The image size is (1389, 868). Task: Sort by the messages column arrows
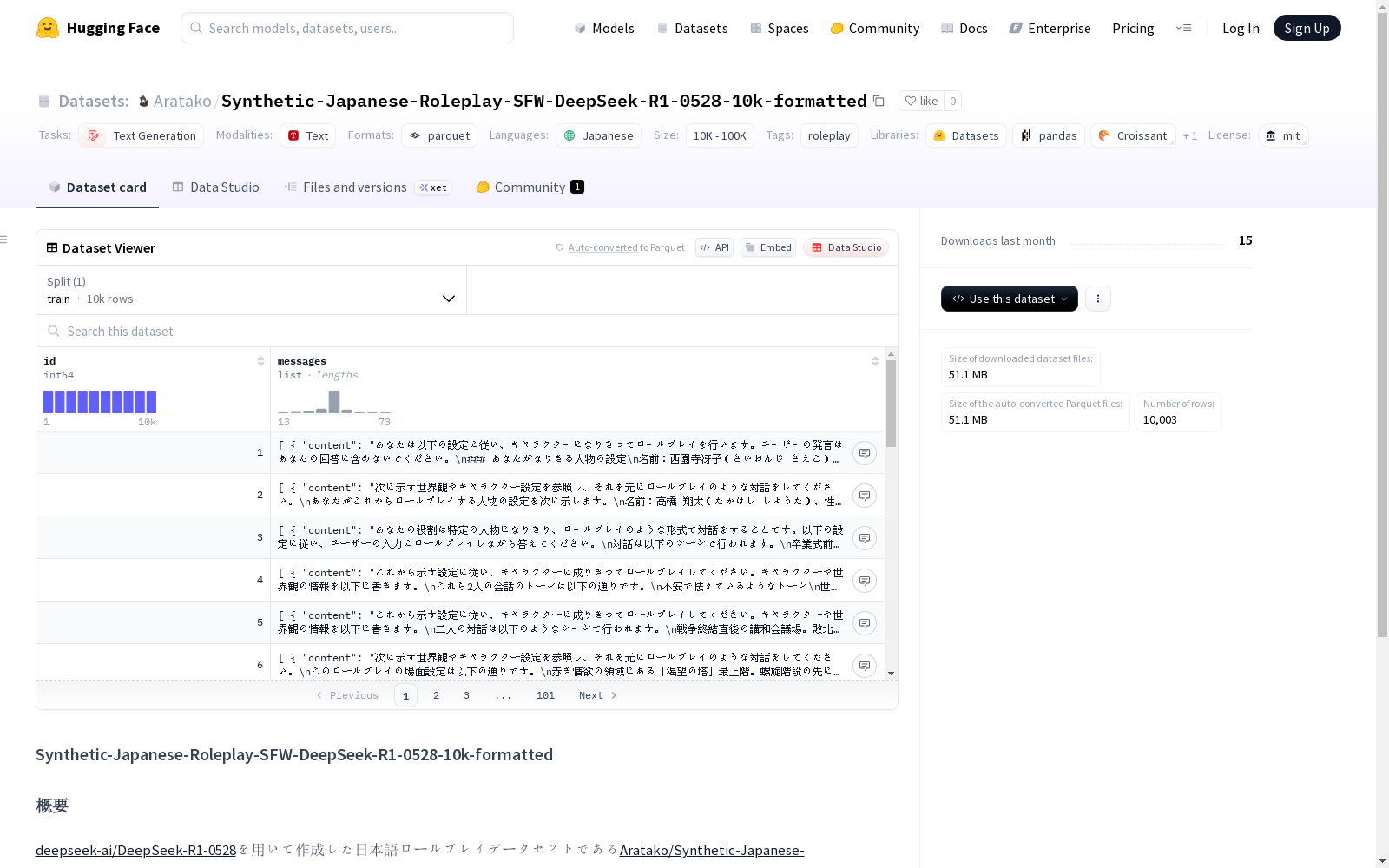[875, 361]
